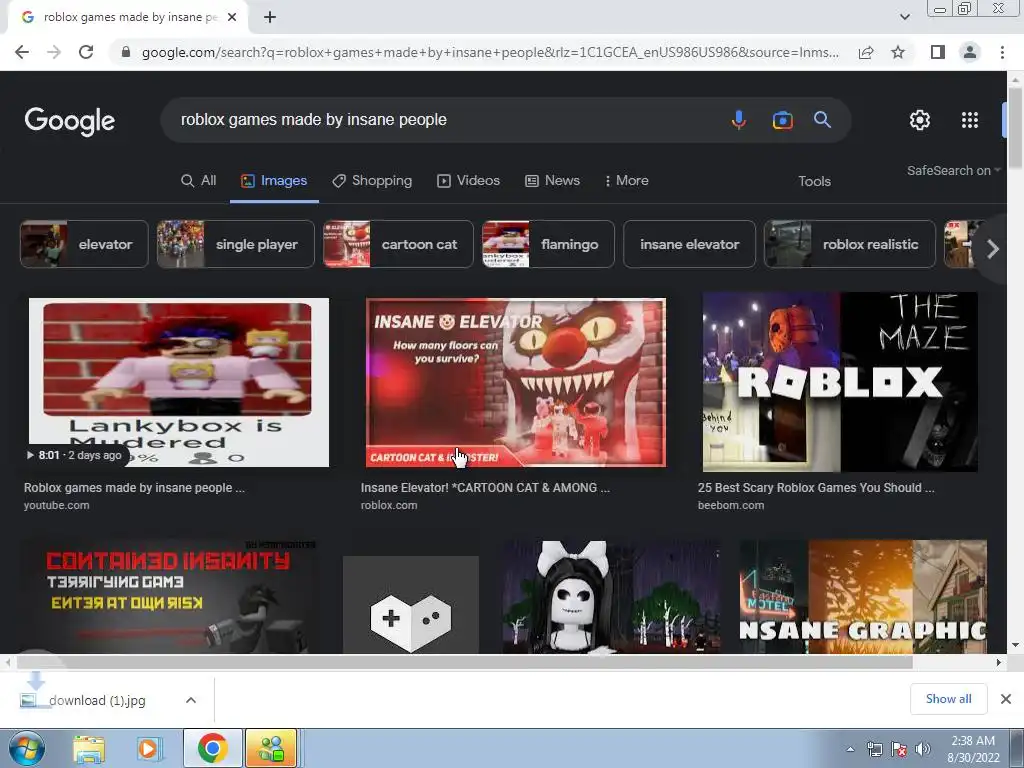The width and height of the screenshot is (1024, 768).
Task: Click the youtube.com source text
Action: (56, 505)
